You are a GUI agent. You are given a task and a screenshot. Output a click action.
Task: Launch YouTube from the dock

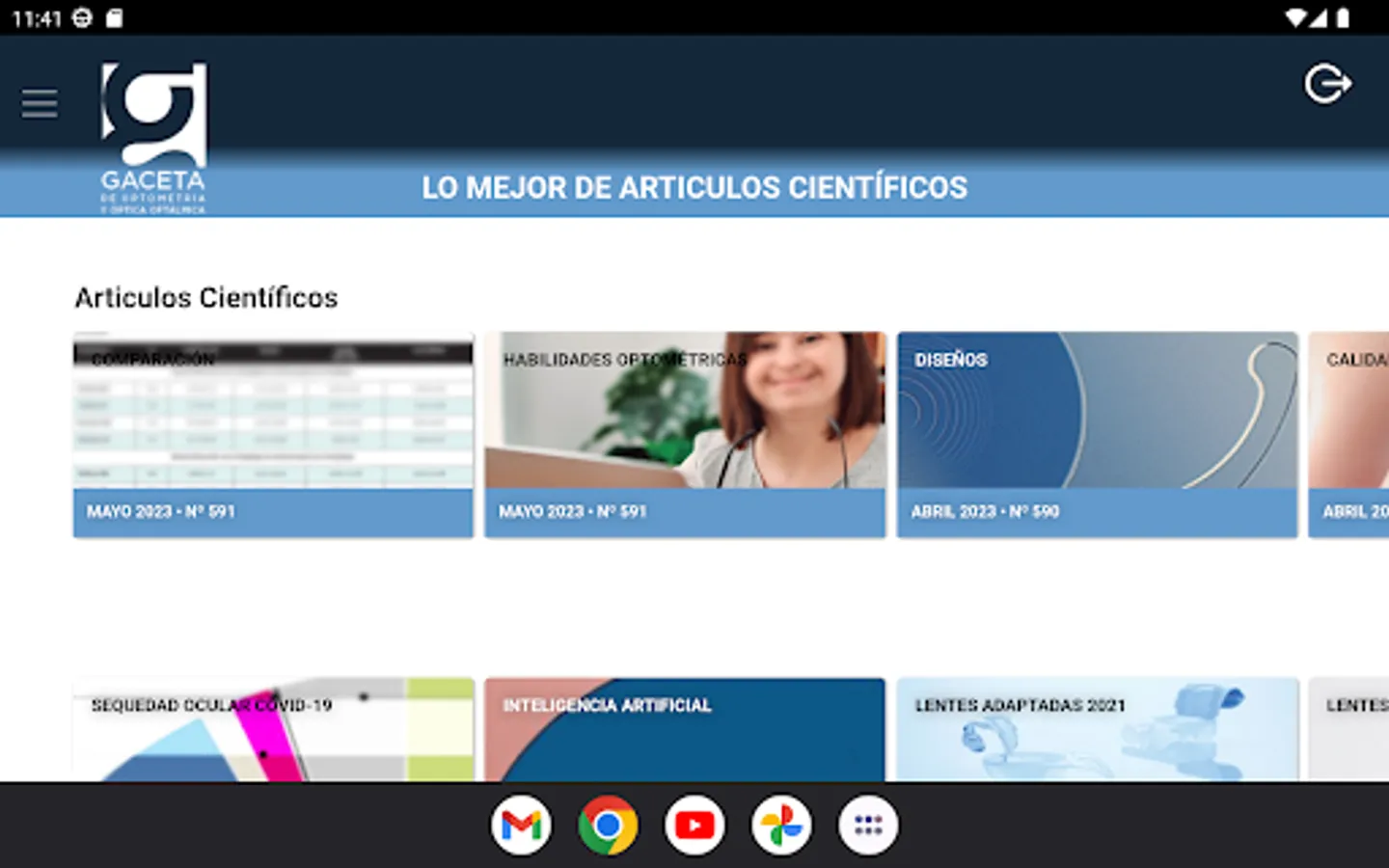694,826
